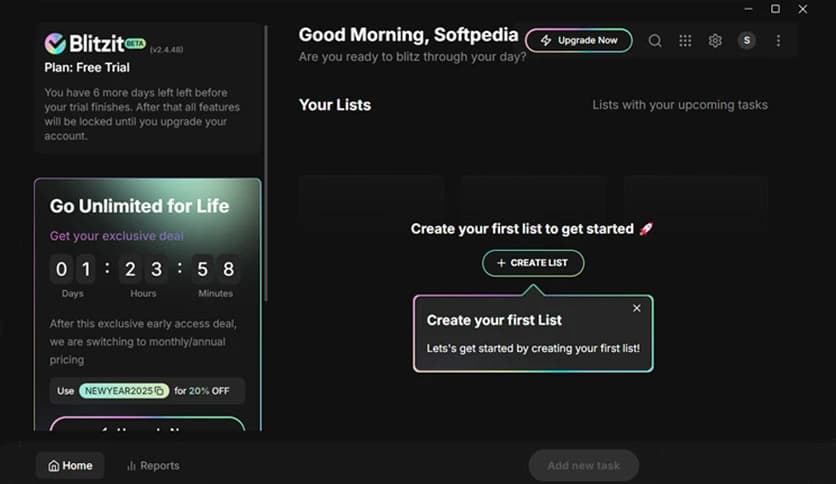Click the BETA badge next to Blitzit
Viewport: 836px width, 484px height.
pos(135,43)
